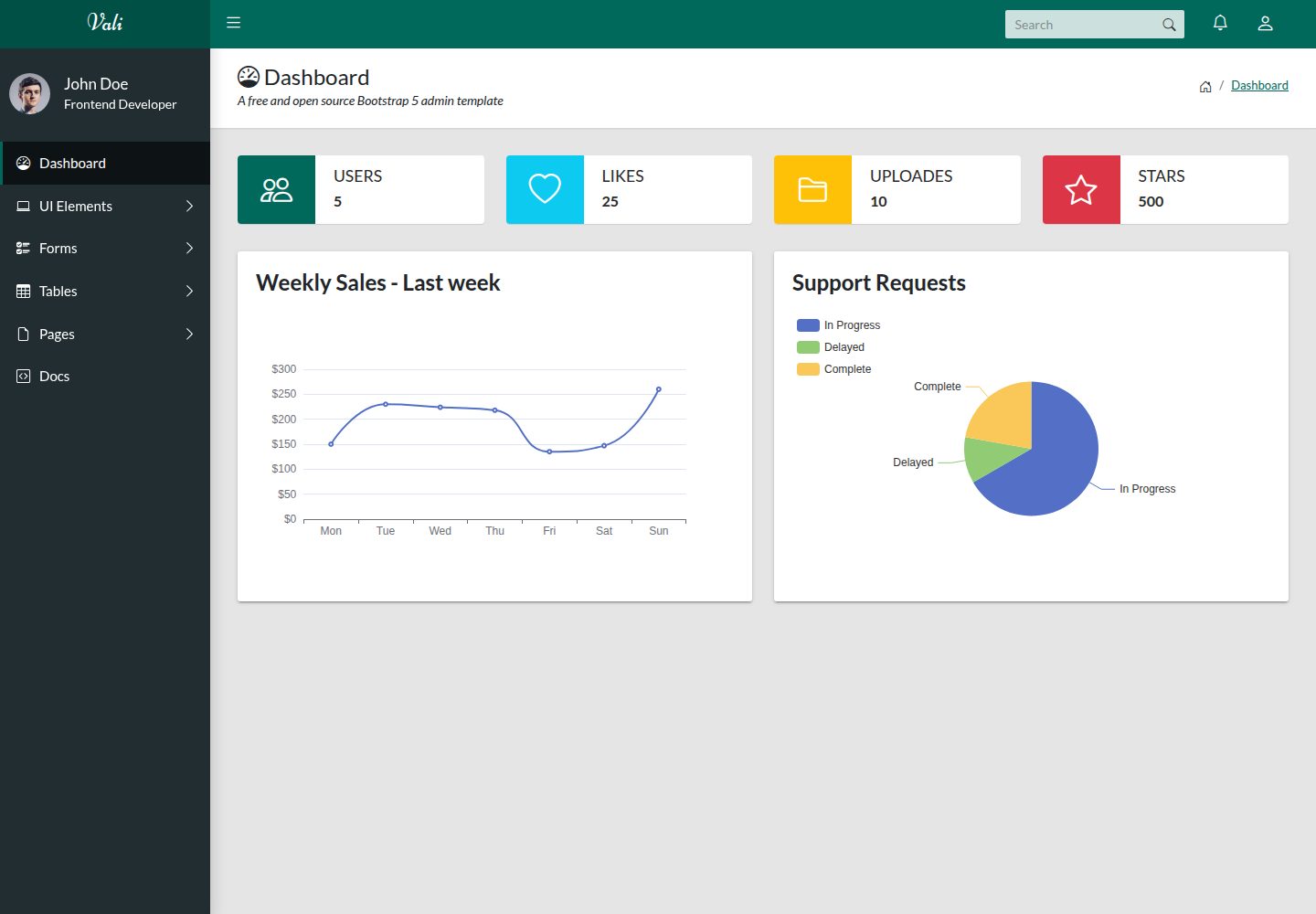This screenshot has width=1316, height=914.
Task: Open the Tables menu item
Action: [105, 291]
